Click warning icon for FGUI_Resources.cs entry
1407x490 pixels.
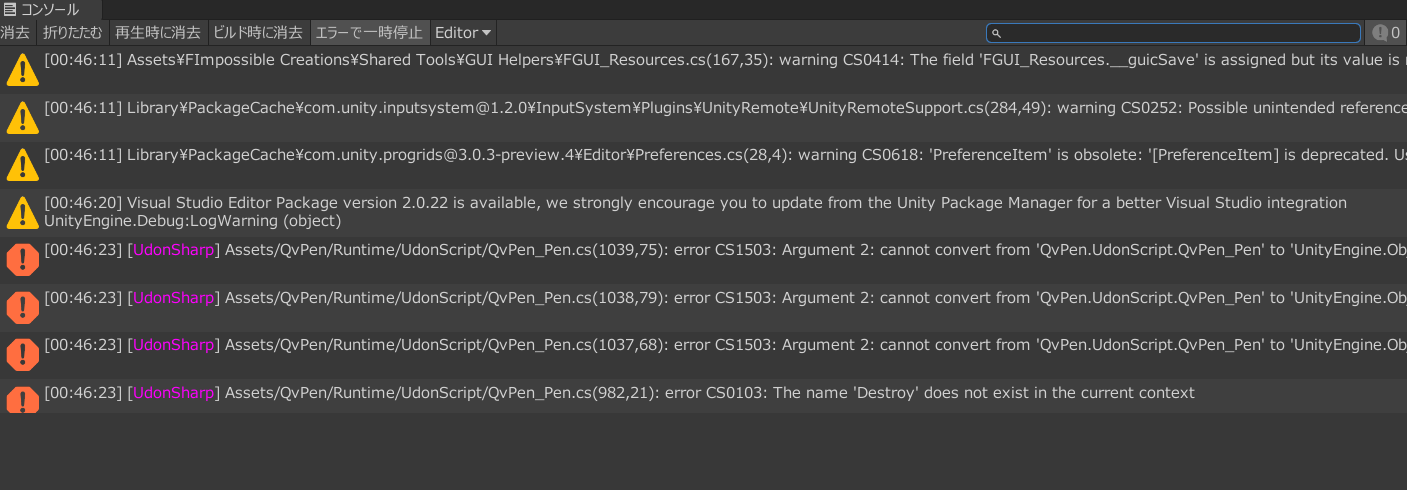[22, 69]
